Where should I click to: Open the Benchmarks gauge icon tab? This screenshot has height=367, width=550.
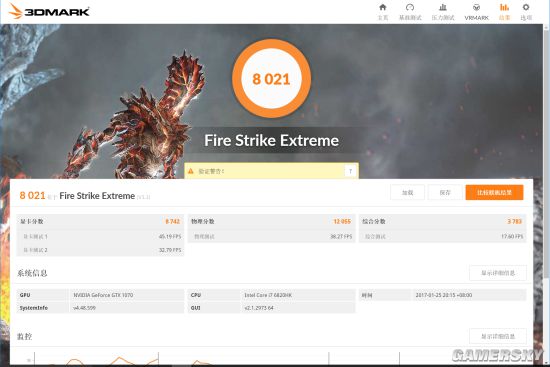coord(410,7)
